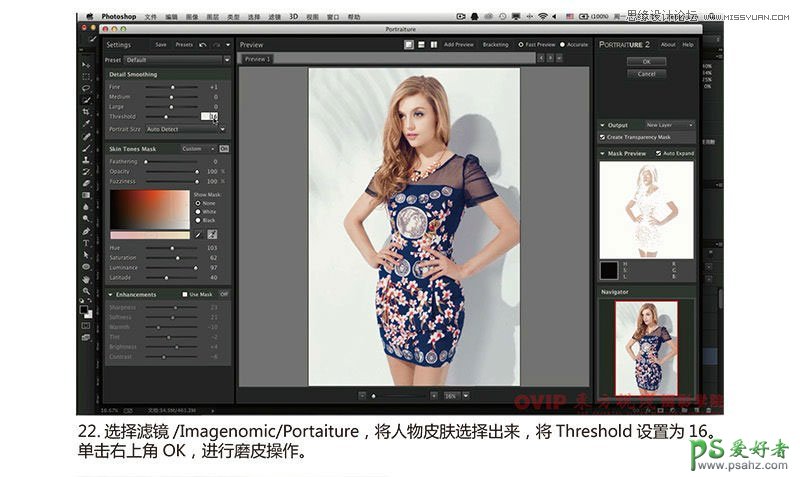Collapse the Enhancements section
This screenshot has height=477, width=800.
(110, 294)
